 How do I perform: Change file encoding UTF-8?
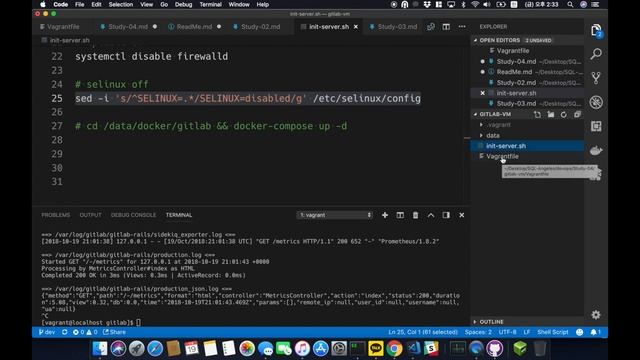507,332
